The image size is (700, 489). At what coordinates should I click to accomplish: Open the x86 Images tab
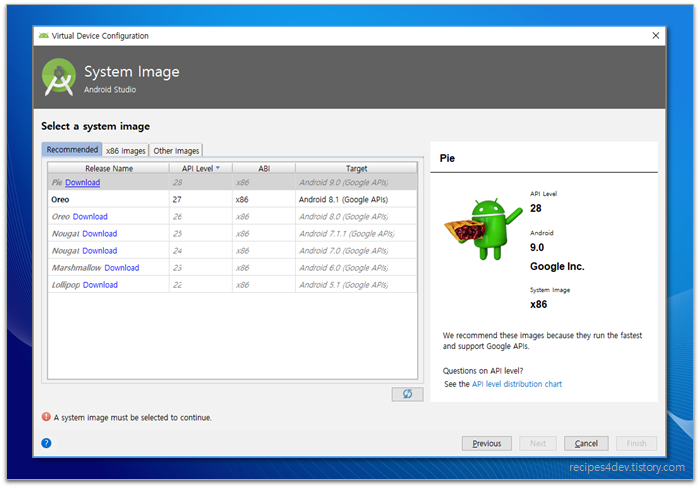[x=125, y=150]
